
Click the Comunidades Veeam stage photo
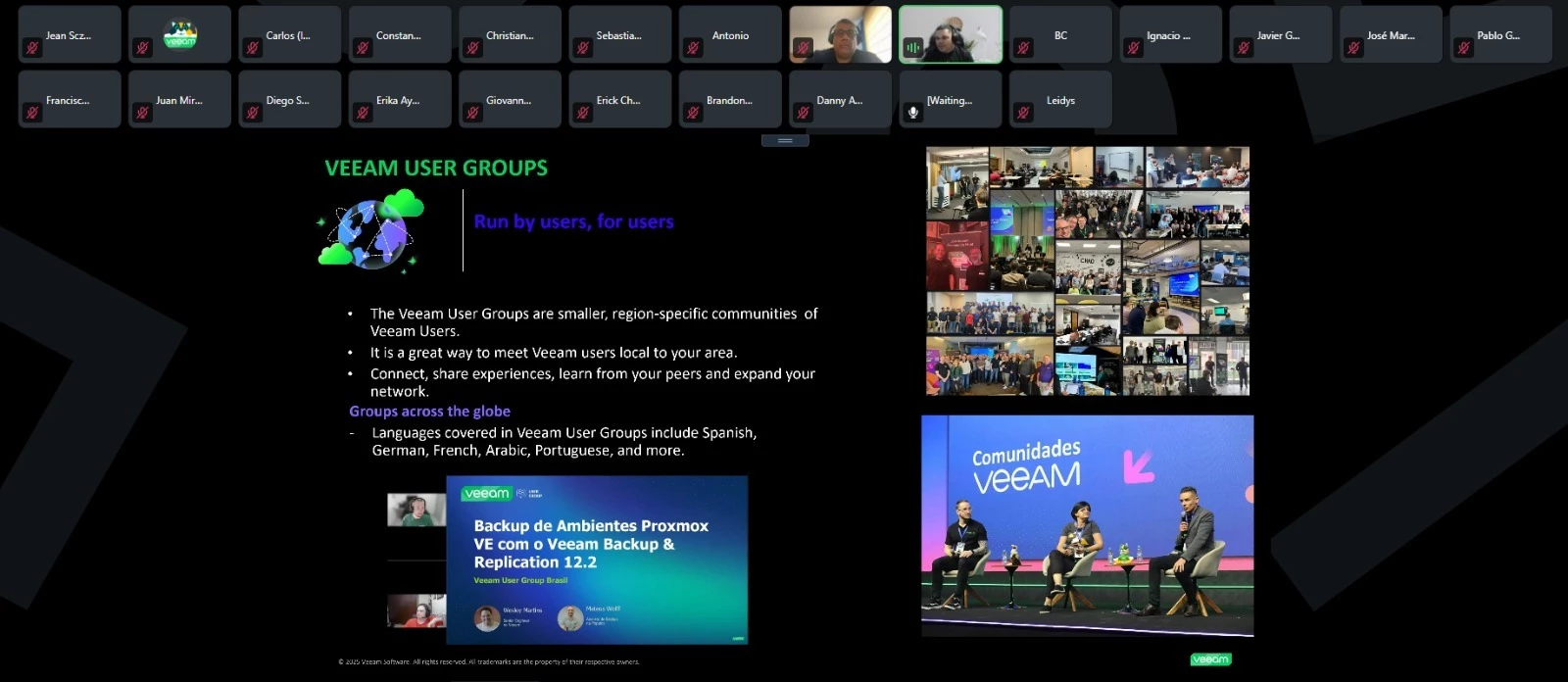[x=1087, y=525]
